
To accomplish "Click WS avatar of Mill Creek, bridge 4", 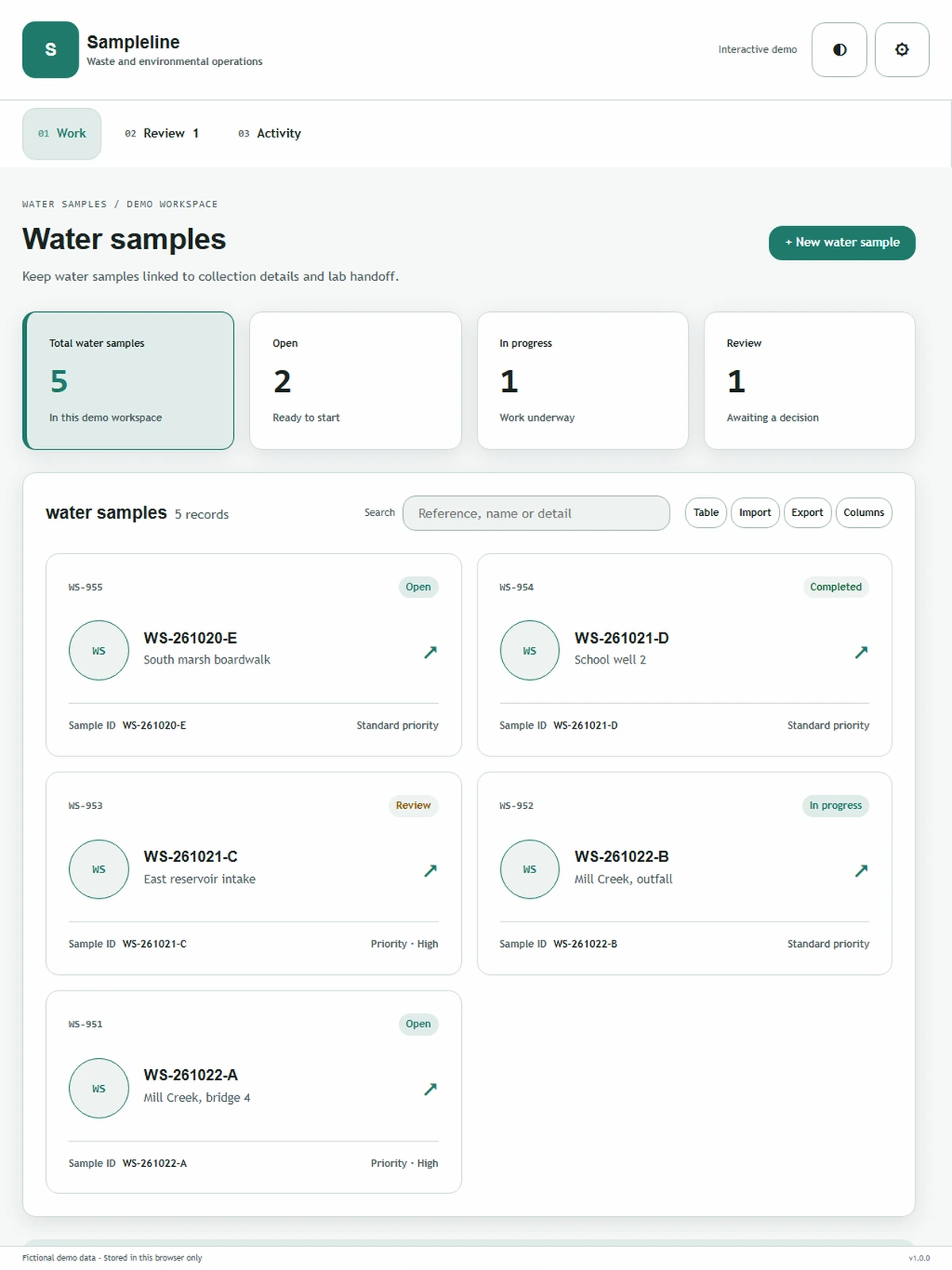I will tap(99, 1088).
